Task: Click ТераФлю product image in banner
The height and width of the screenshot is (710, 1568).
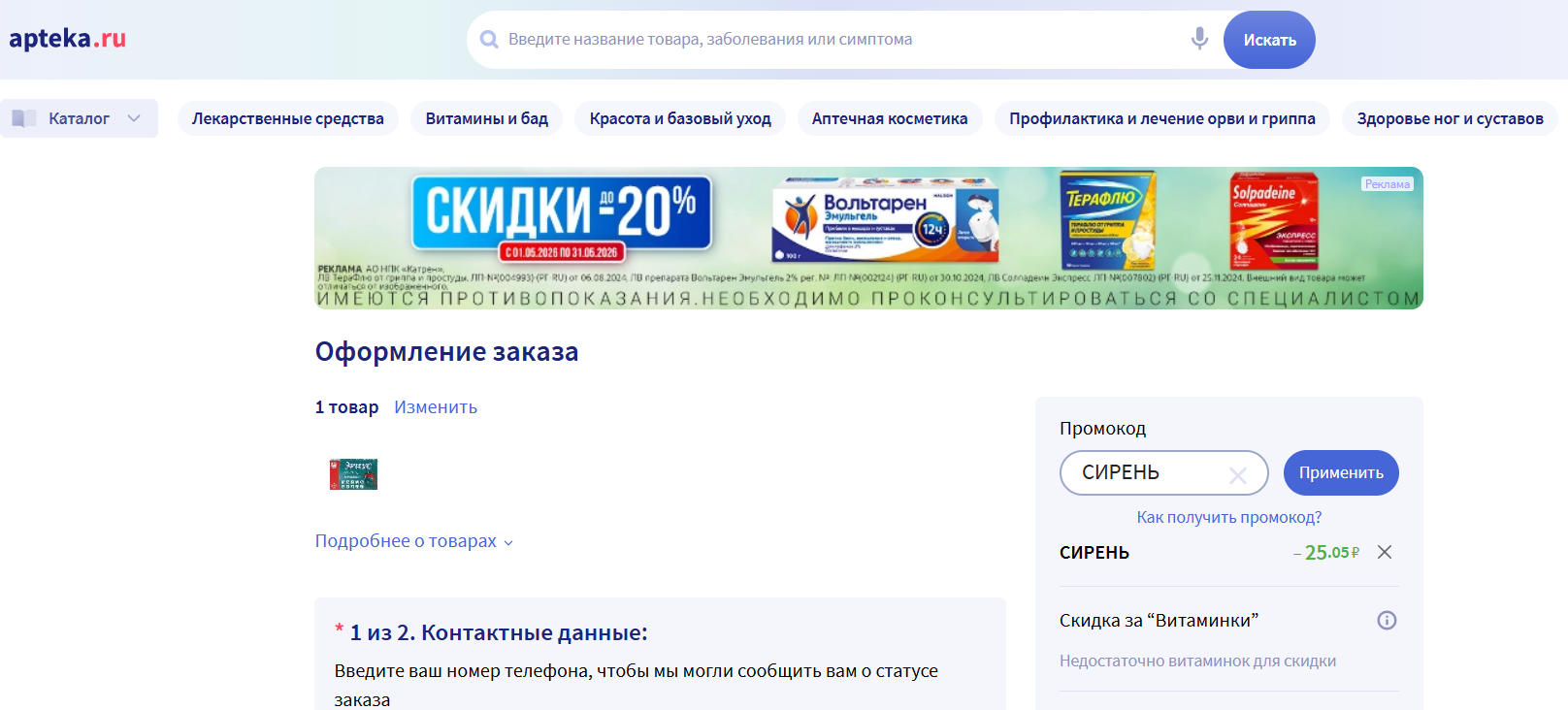Action: point(1107,221)
